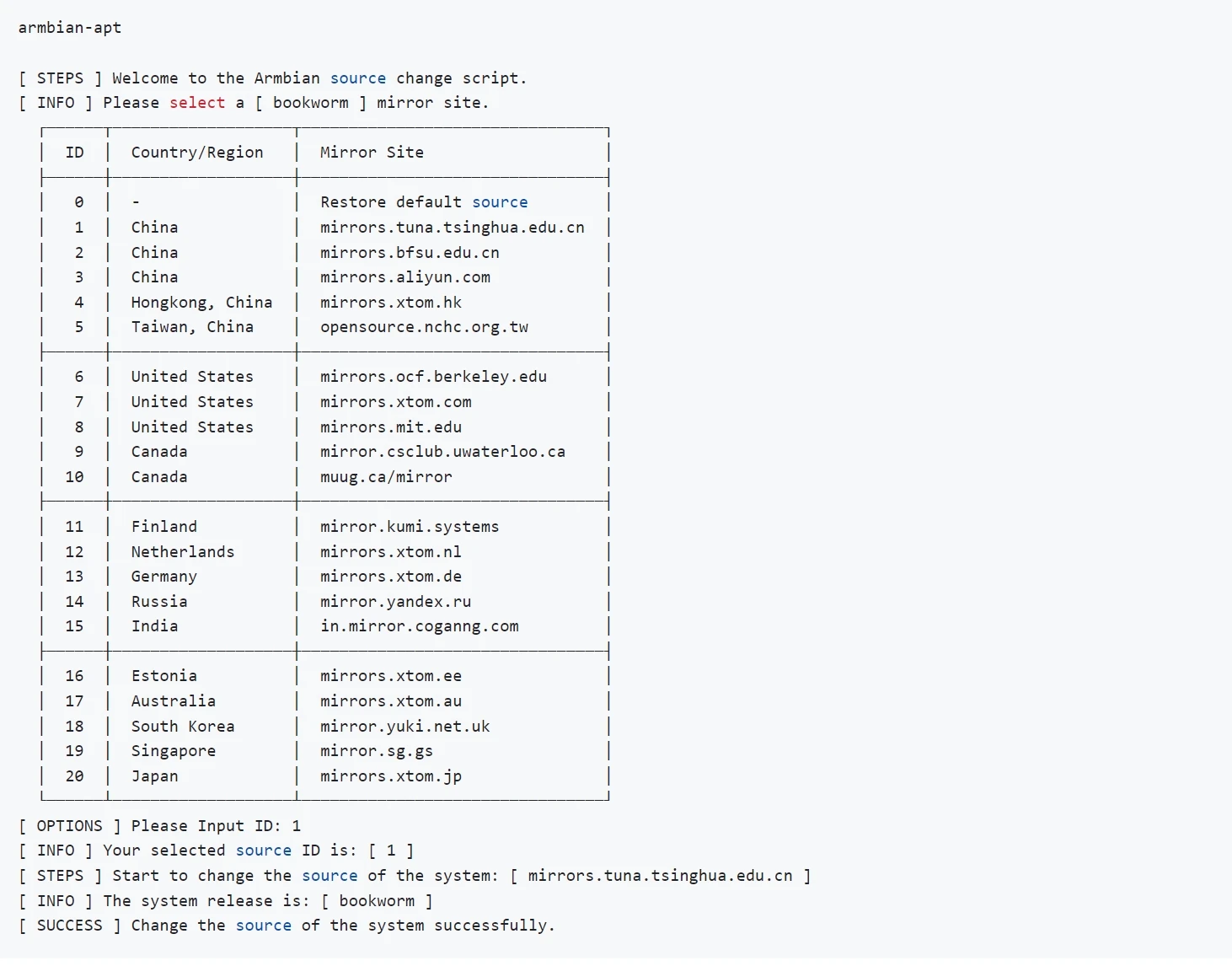Select the mirrors.mit.edu mirror
The image size is (1232, 966).
[390, 427]
